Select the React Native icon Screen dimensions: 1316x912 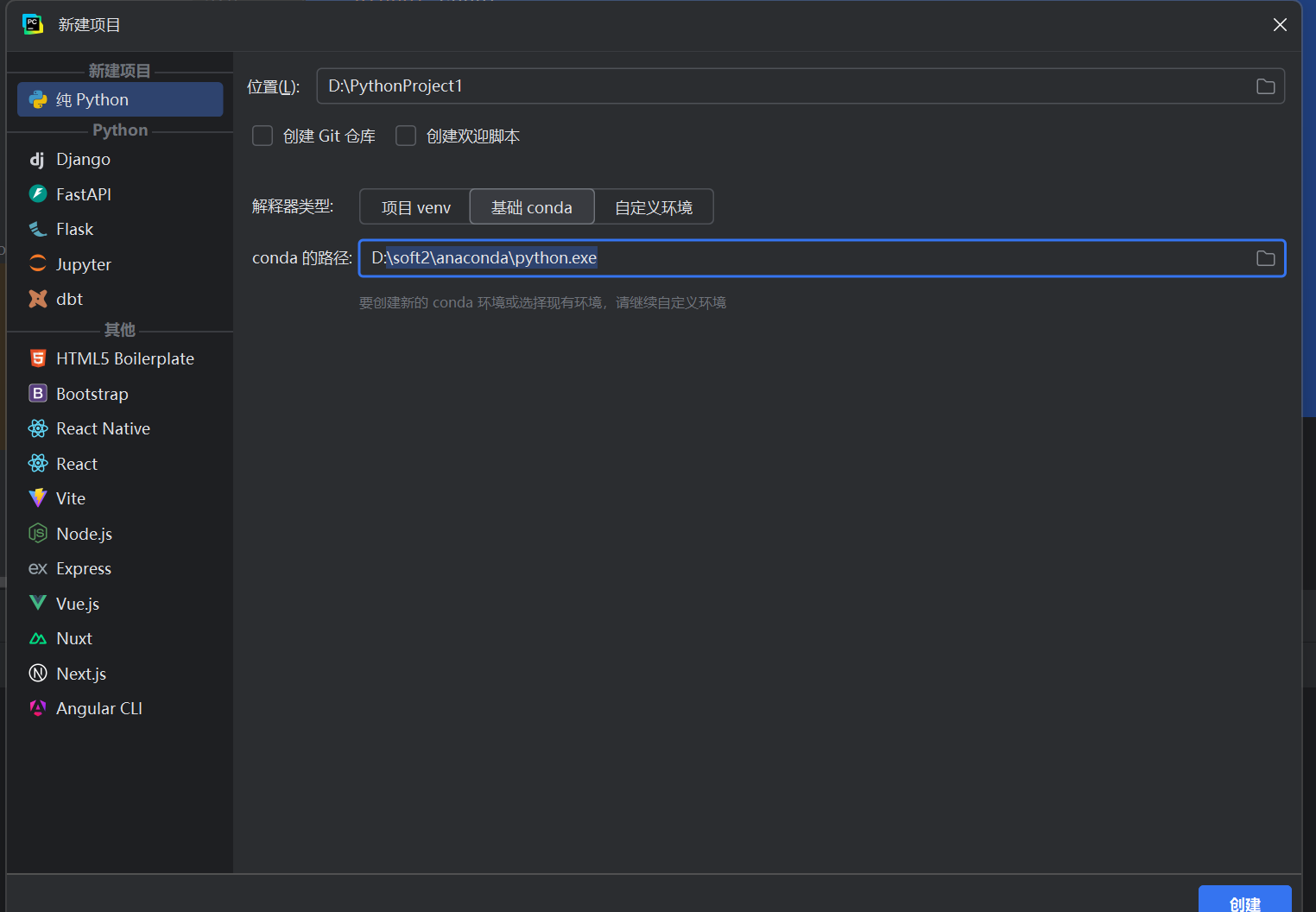[38, 428]
